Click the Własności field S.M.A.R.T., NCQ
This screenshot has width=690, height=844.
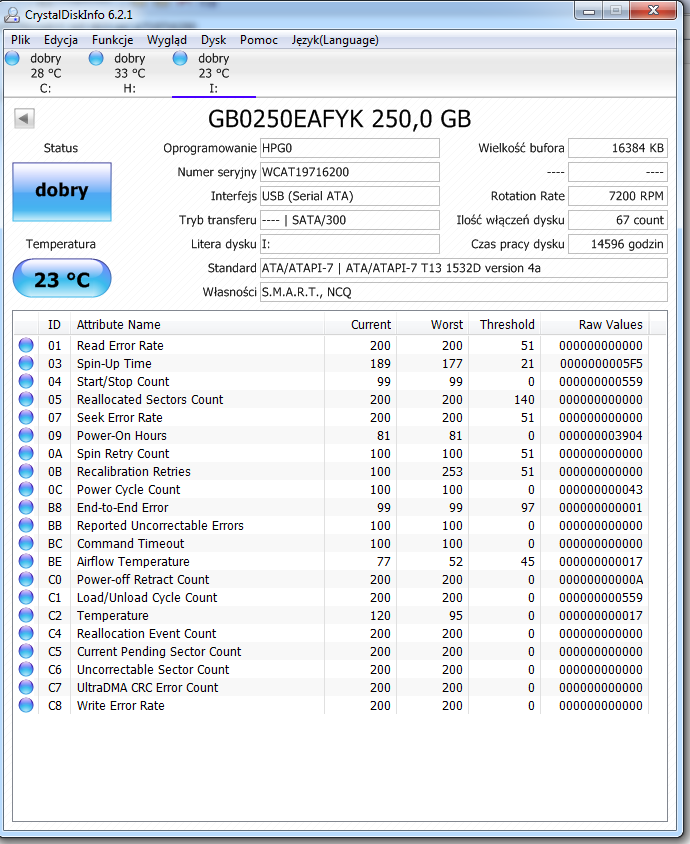tap(464, 292)
